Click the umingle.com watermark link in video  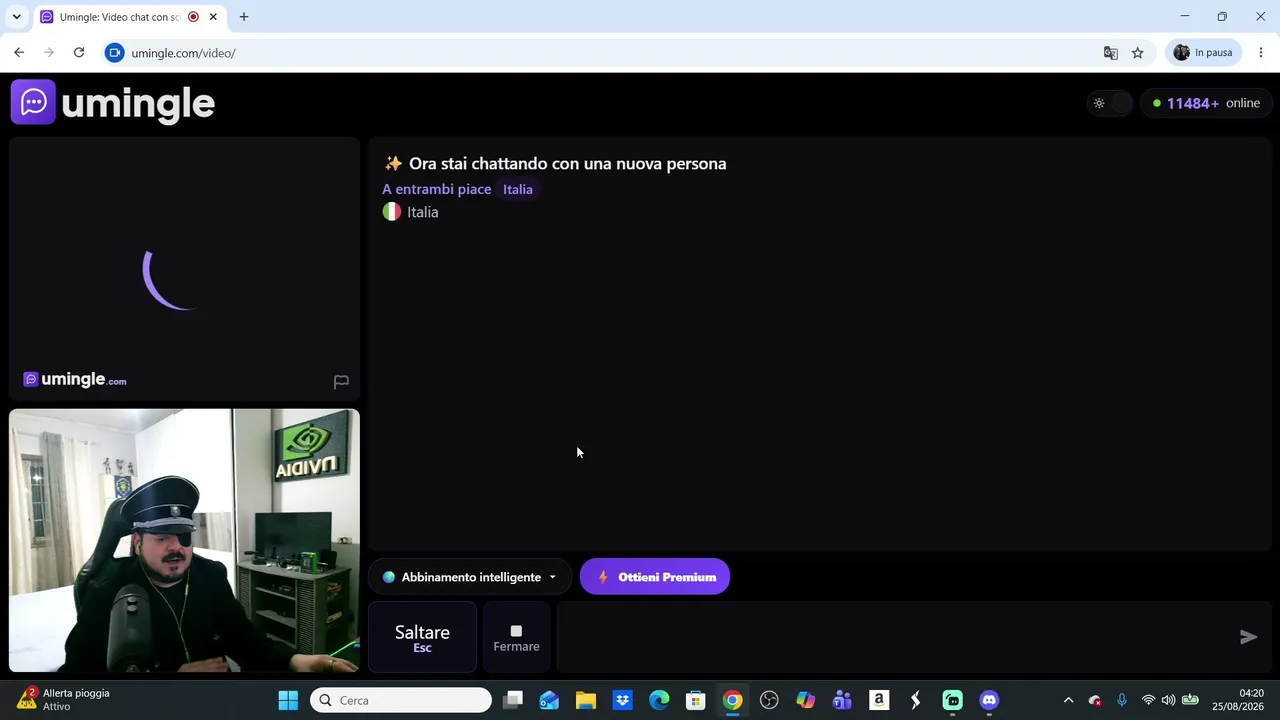point(75,380)
